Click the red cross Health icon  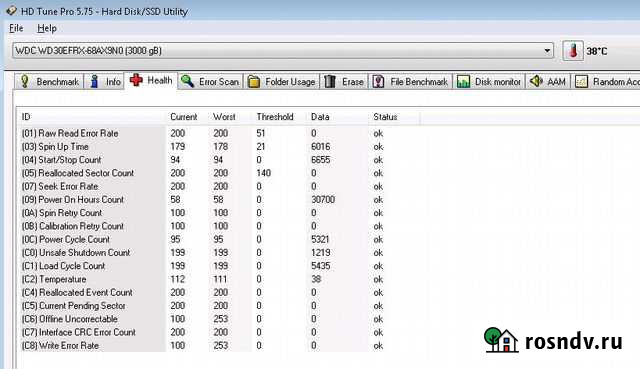click(136, 80)
